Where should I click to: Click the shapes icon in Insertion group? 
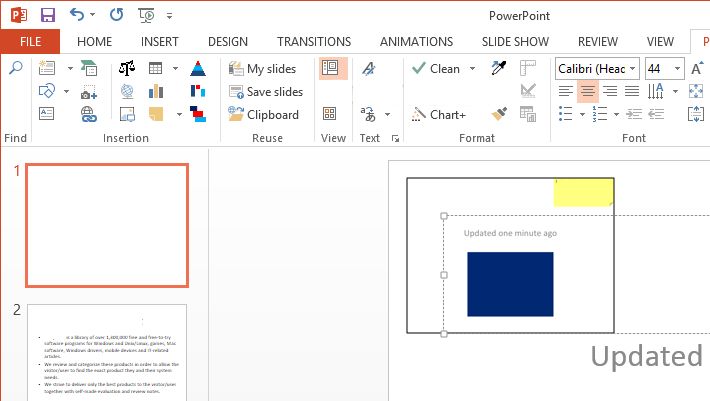(47, 91)
